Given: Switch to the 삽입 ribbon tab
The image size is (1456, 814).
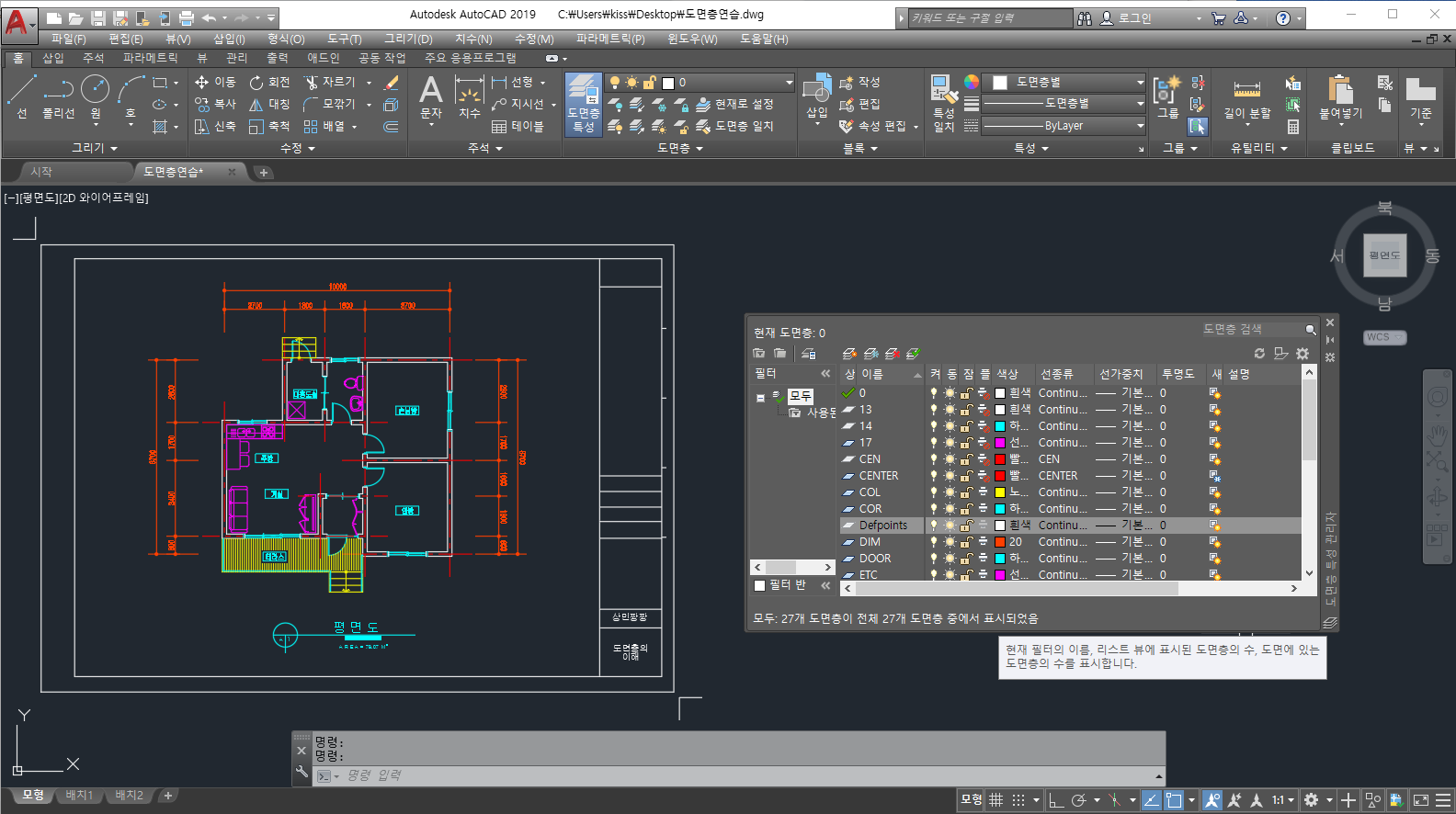Looking at the screenshot, I should 53,58.
